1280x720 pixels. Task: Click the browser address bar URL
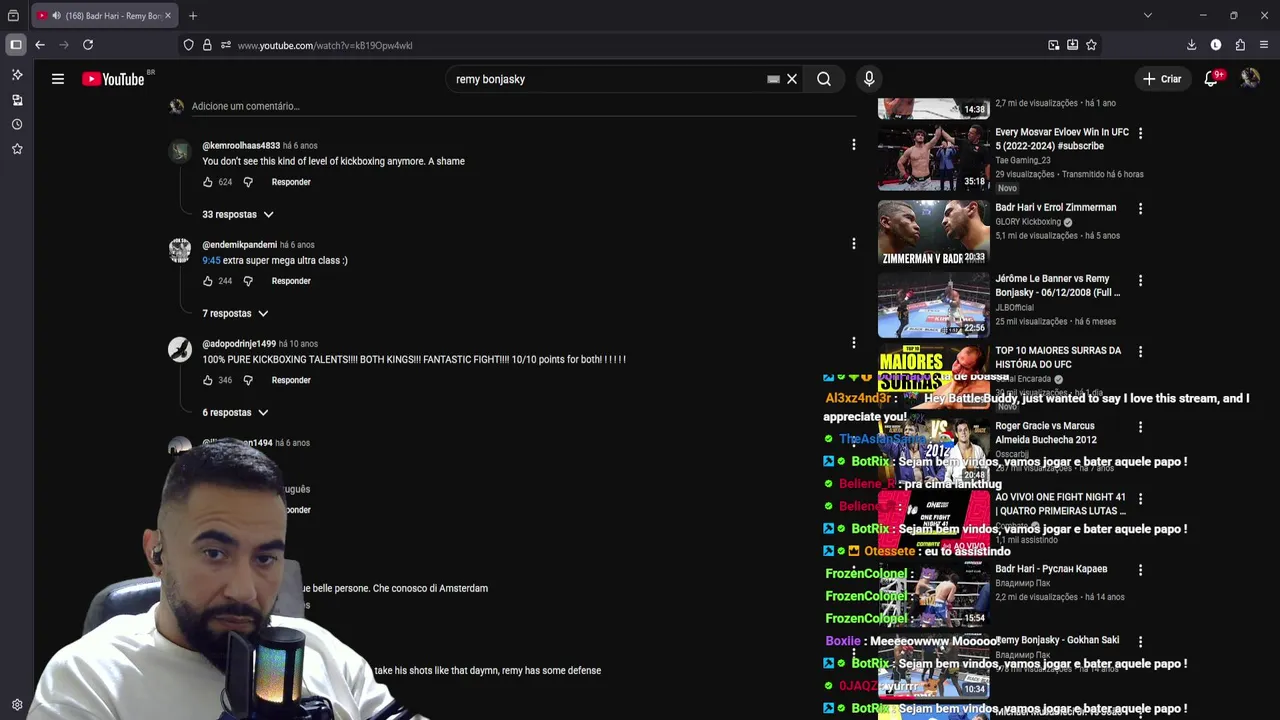[x=325, y=45]
